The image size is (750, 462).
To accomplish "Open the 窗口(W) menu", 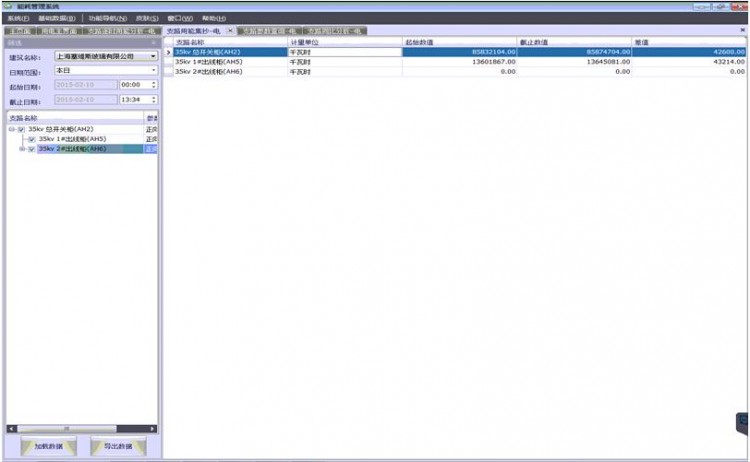I will point(180,18).
